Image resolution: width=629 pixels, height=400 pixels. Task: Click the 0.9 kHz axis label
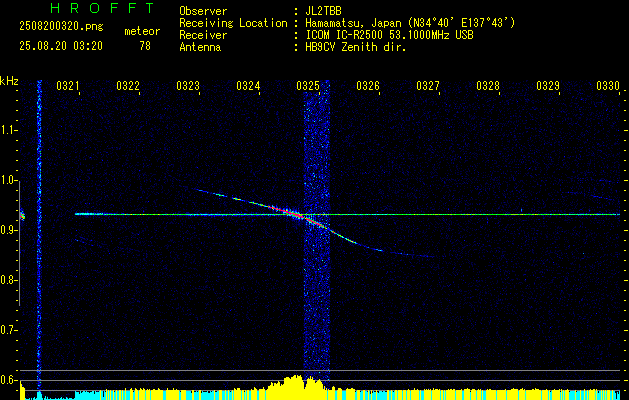[x=8, y=230]
